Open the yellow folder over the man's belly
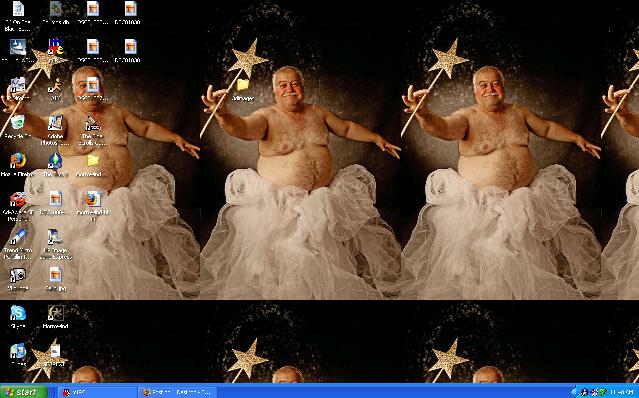The width and height of the screenshot is (639, 398). click(x=93, y=161)
